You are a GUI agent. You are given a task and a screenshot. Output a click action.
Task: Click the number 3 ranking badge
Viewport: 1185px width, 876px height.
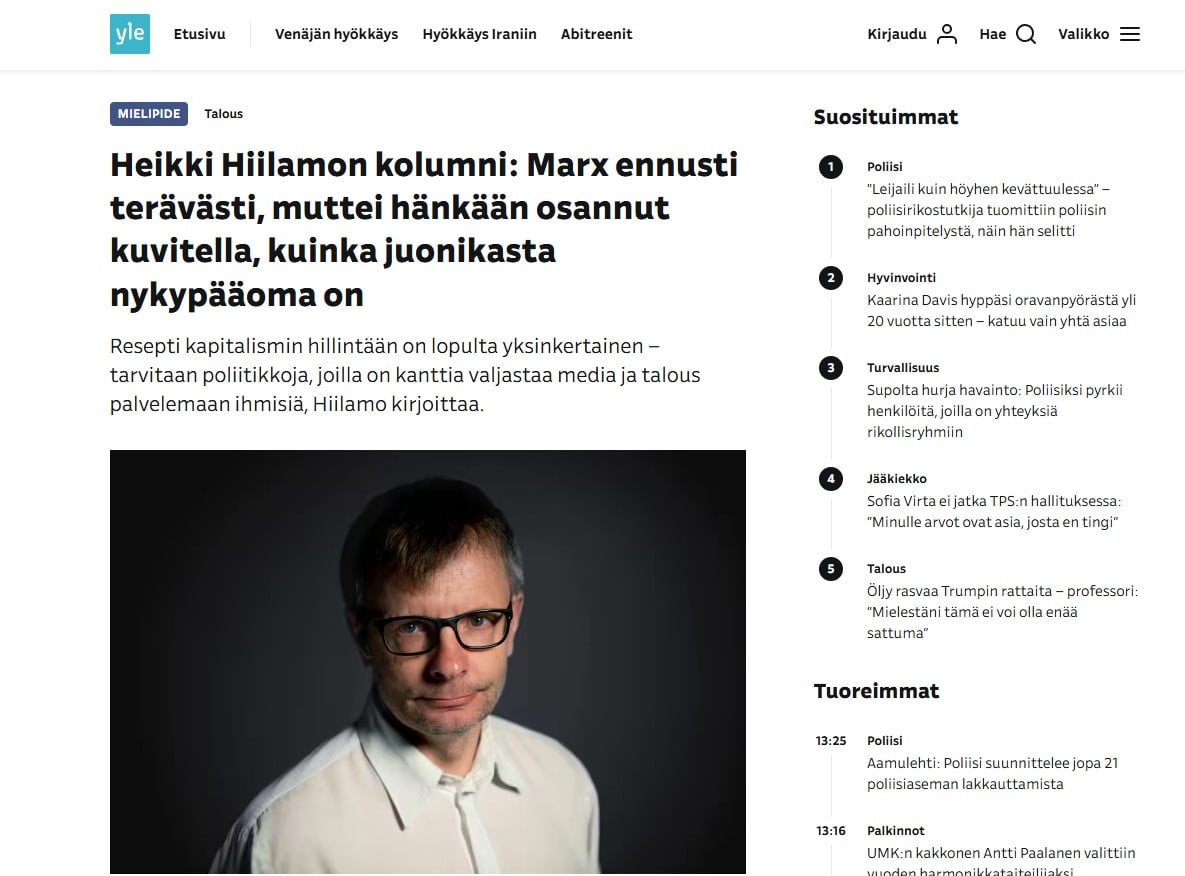point(830,368)
